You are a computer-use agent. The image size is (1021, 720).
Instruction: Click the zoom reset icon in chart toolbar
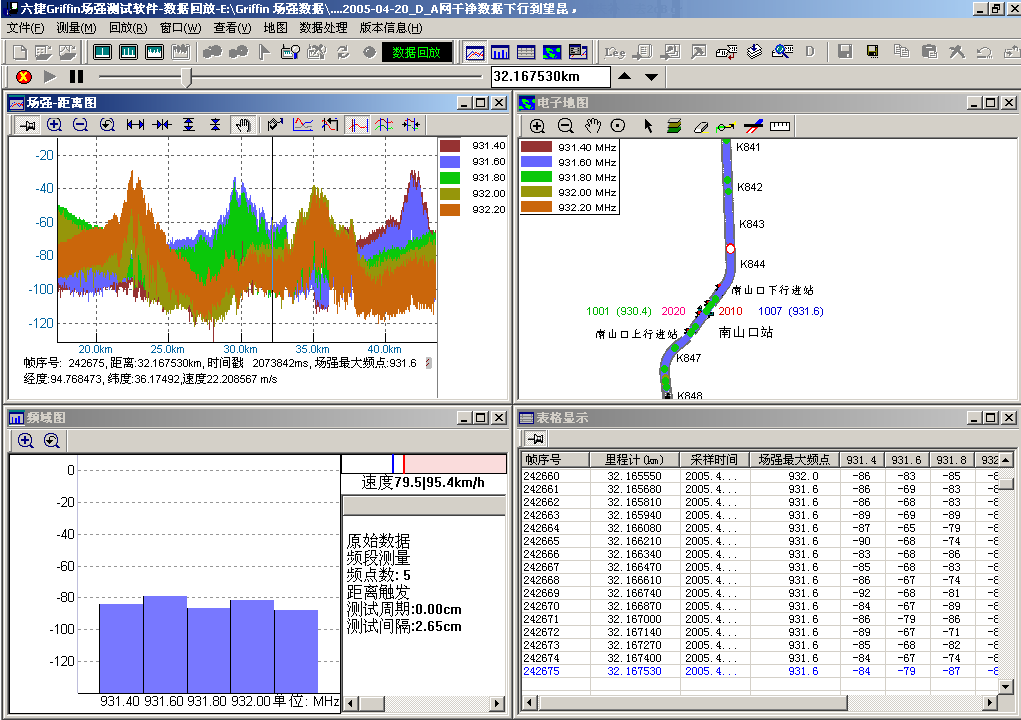pyautogui.click(x=107, y=125)
